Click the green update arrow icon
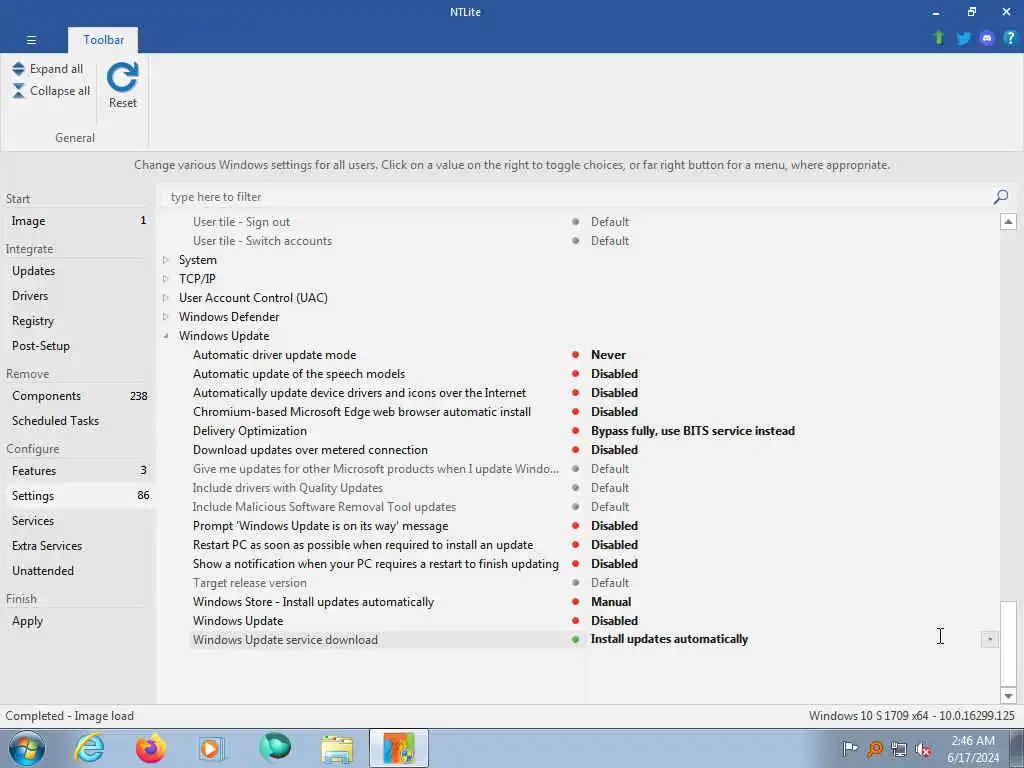The image size is (1024, 768). [x=938, y=38]
